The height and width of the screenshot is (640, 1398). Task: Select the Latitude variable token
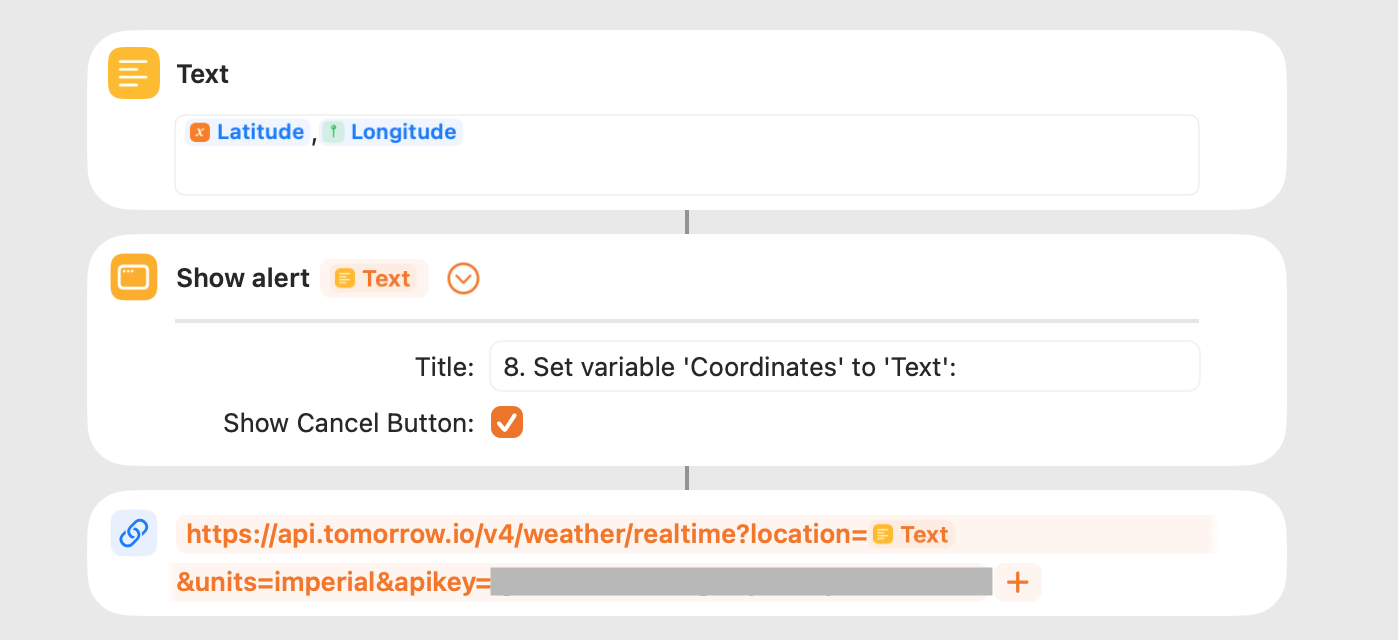pyautogui.click(x=260, y=132)
